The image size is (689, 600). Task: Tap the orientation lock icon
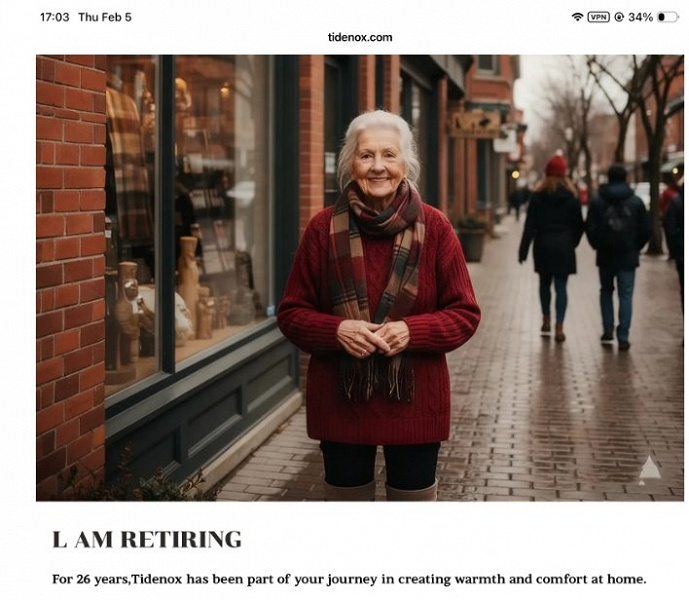pyautogui.click(x=619, y=17)
